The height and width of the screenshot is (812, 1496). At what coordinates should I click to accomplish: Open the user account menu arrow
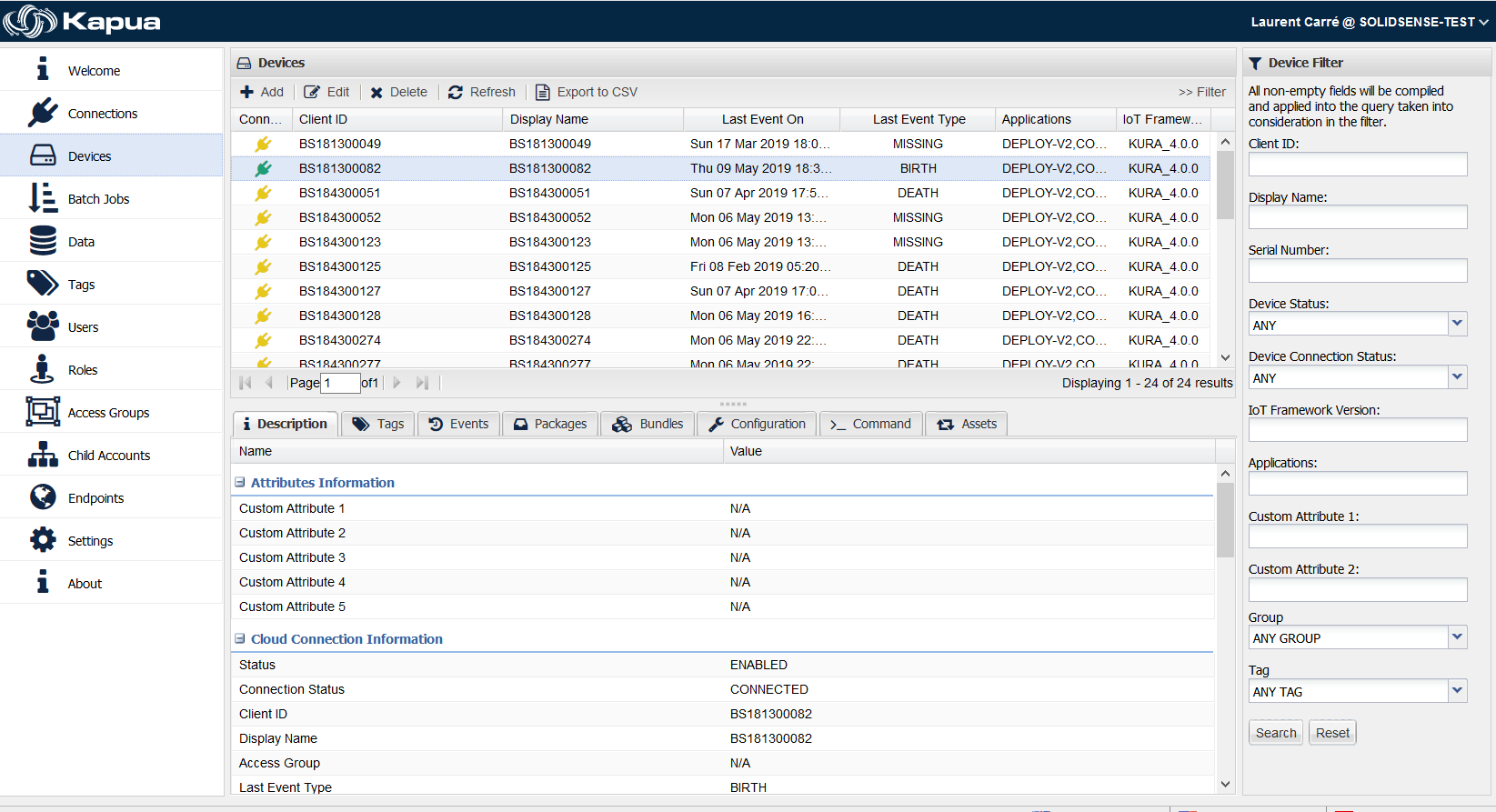tap(1483, 22)
